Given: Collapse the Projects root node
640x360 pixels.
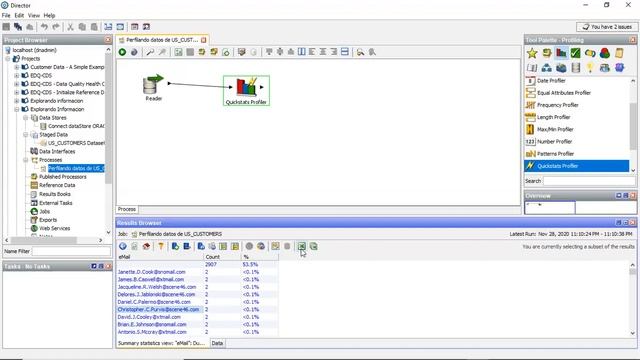Looking at the screenshot, I should coord(8,59).
